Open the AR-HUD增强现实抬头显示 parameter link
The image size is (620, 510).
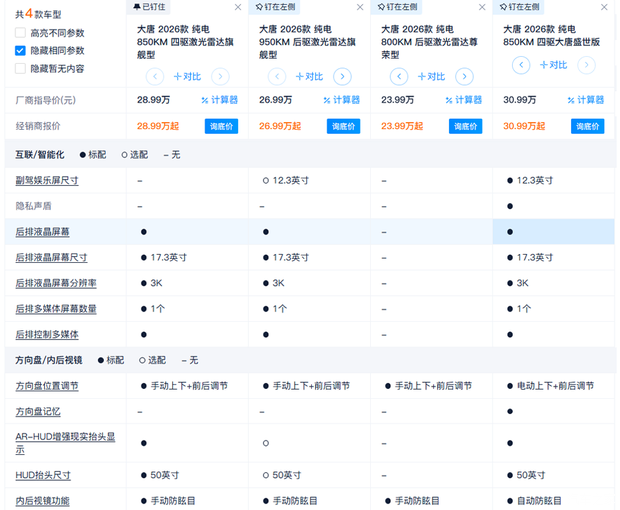click(x=65, y=443)
